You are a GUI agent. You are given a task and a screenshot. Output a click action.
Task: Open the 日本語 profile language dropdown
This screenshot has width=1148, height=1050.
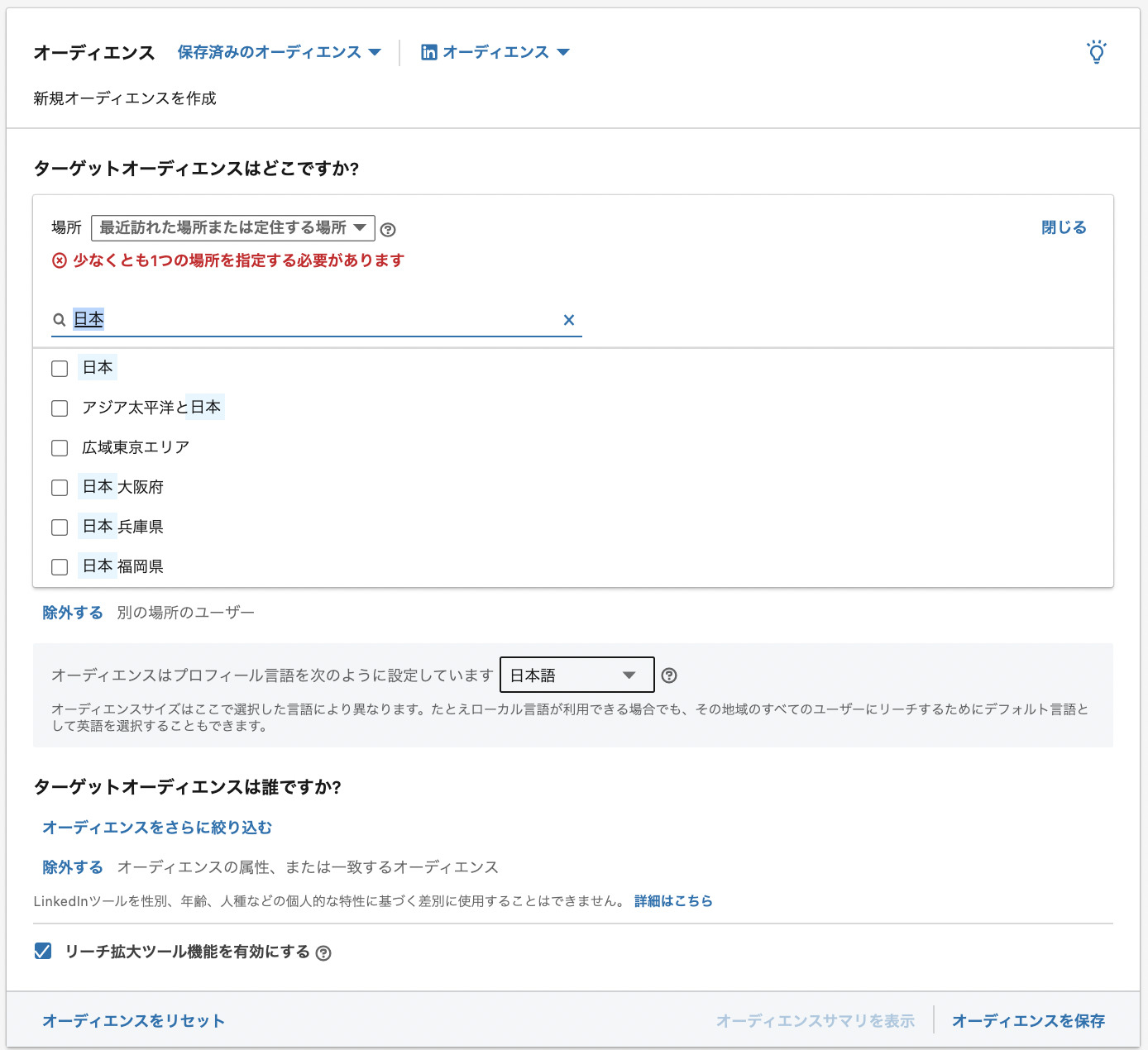576,675
